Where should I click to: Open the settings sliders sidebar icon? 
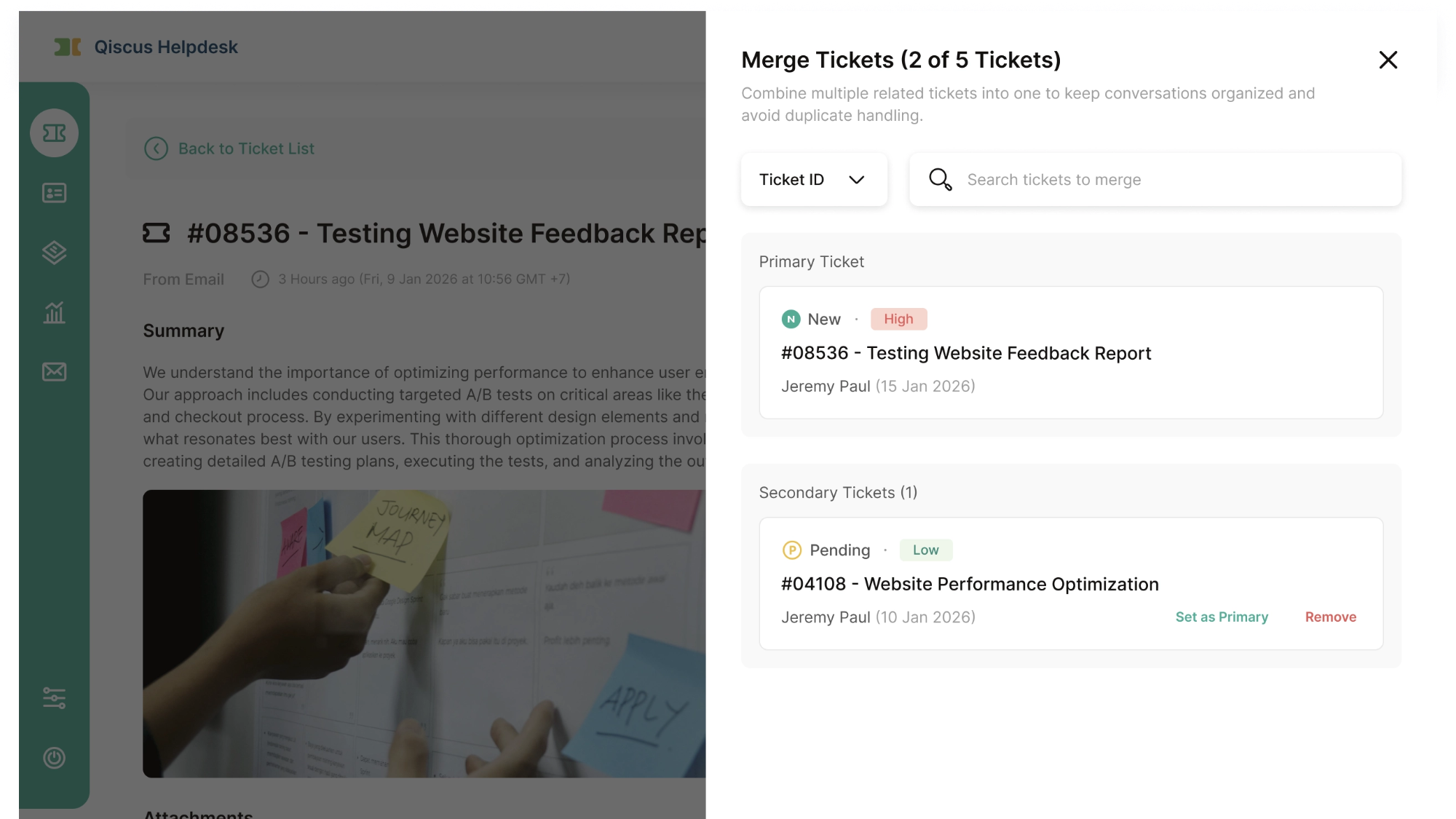click(x=54, y=698)
